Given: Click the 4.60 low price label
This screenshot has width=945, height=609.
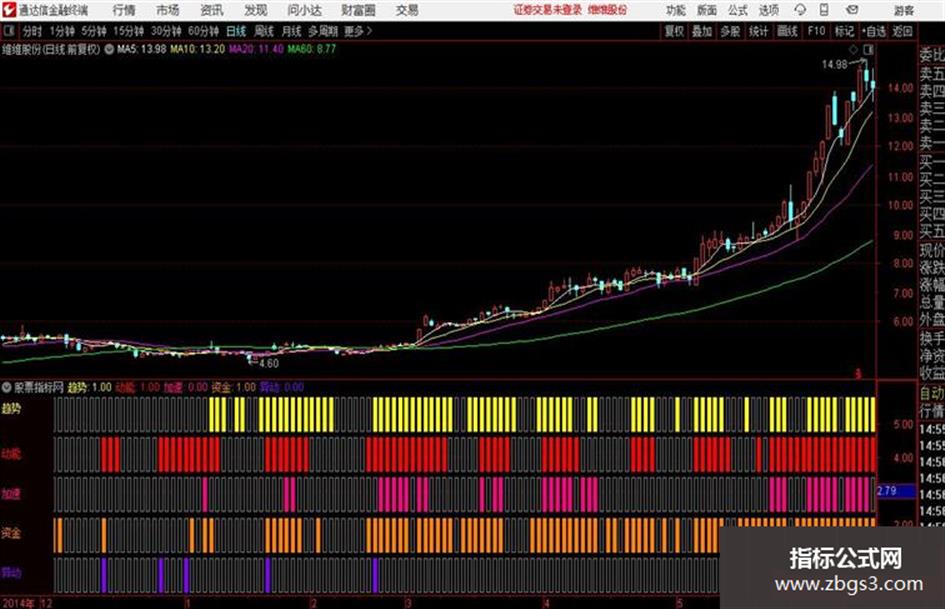Looking at the screenshot, I should pos(268,364).
